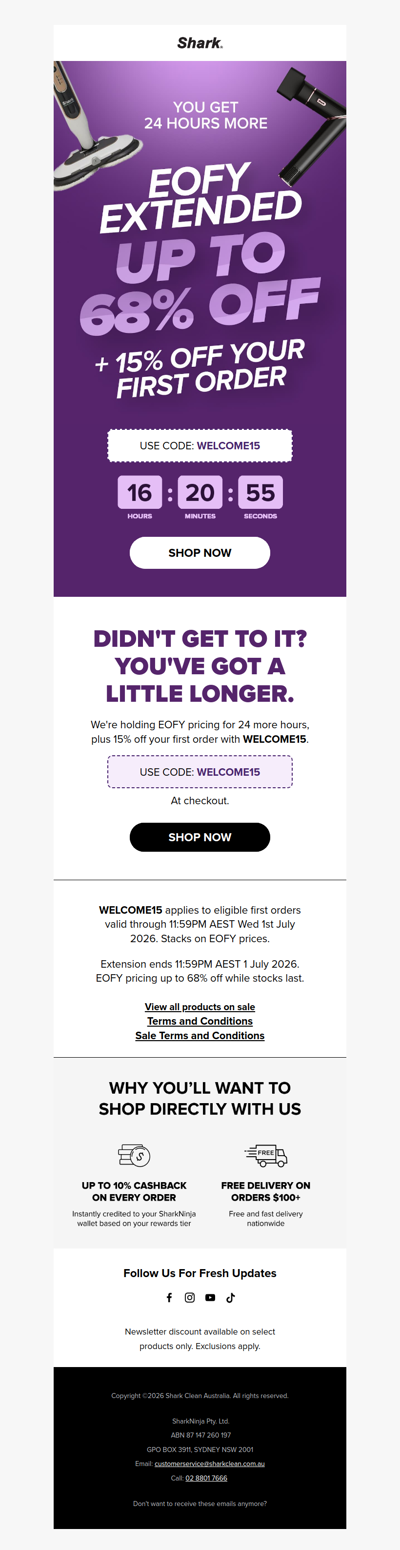Open Sale Terms and Conditions link
Screen dimensions: 400x1550
(200, 1036)
